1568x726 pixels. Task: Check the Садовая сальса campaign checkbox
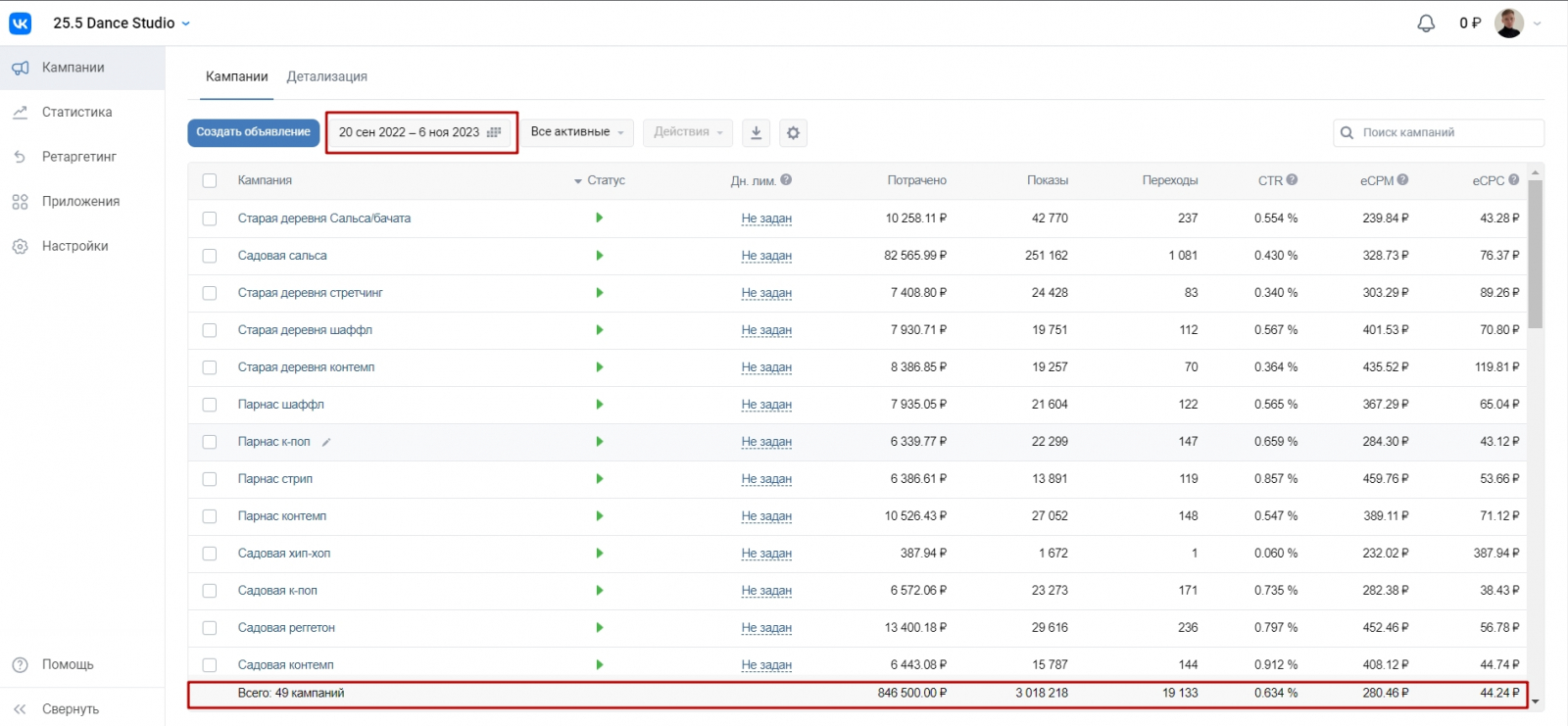(210, 256)
